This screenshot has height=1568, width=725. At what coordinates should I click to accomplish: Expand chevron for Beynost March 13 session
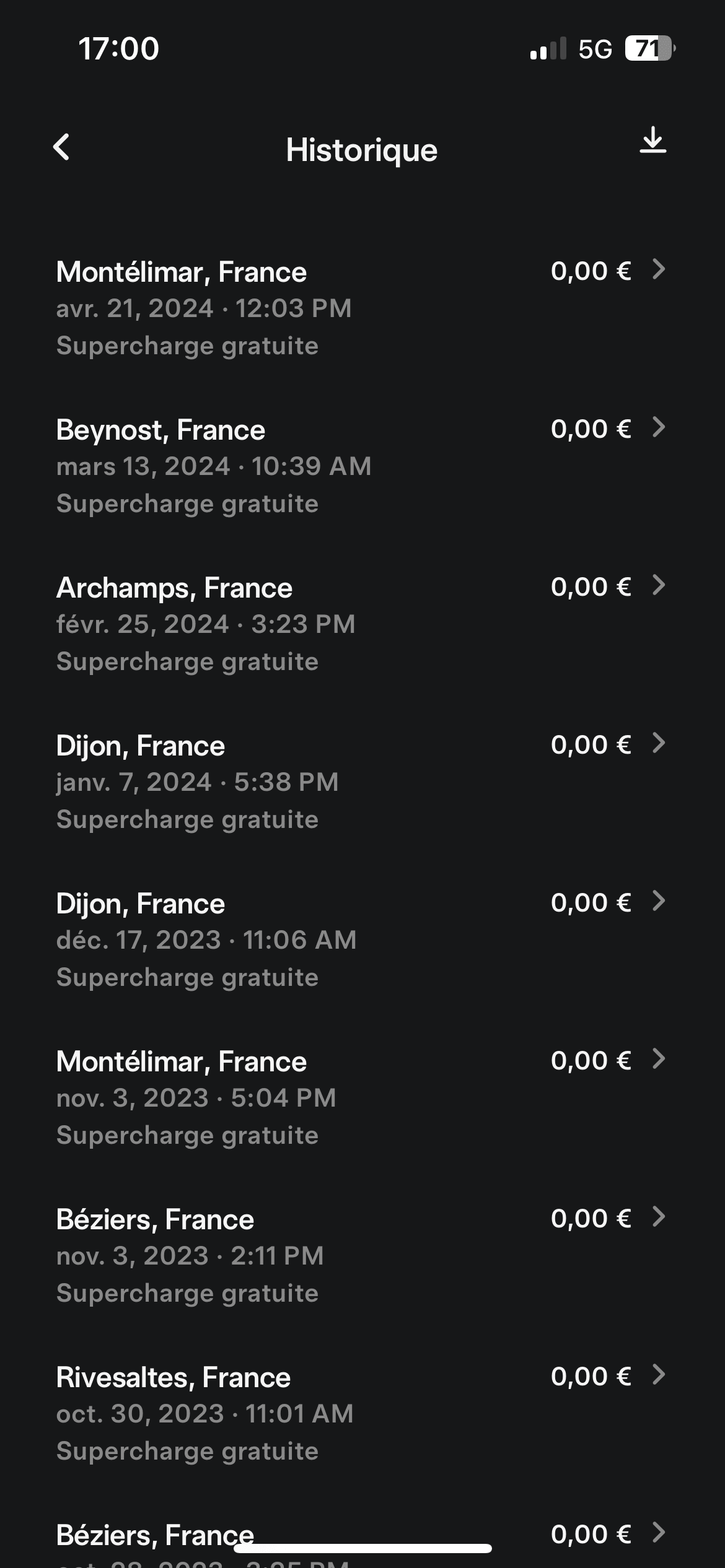pyautogui.click(x=659, y=427)
